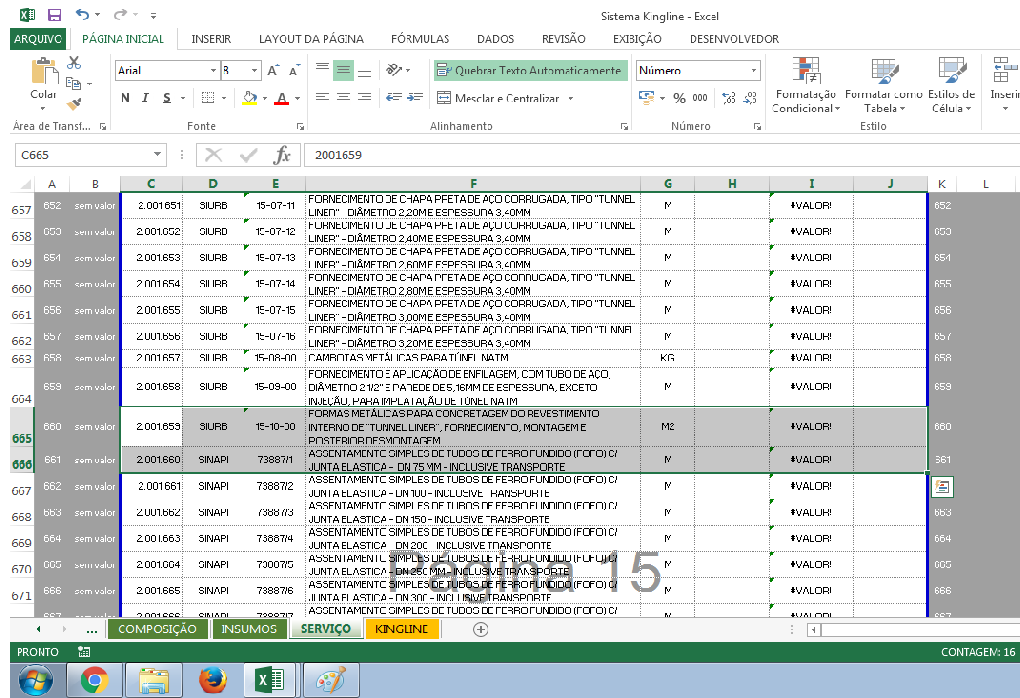
Task: Apply accounting number format icon
Action: pyautogui.click(x=647, y=98)
